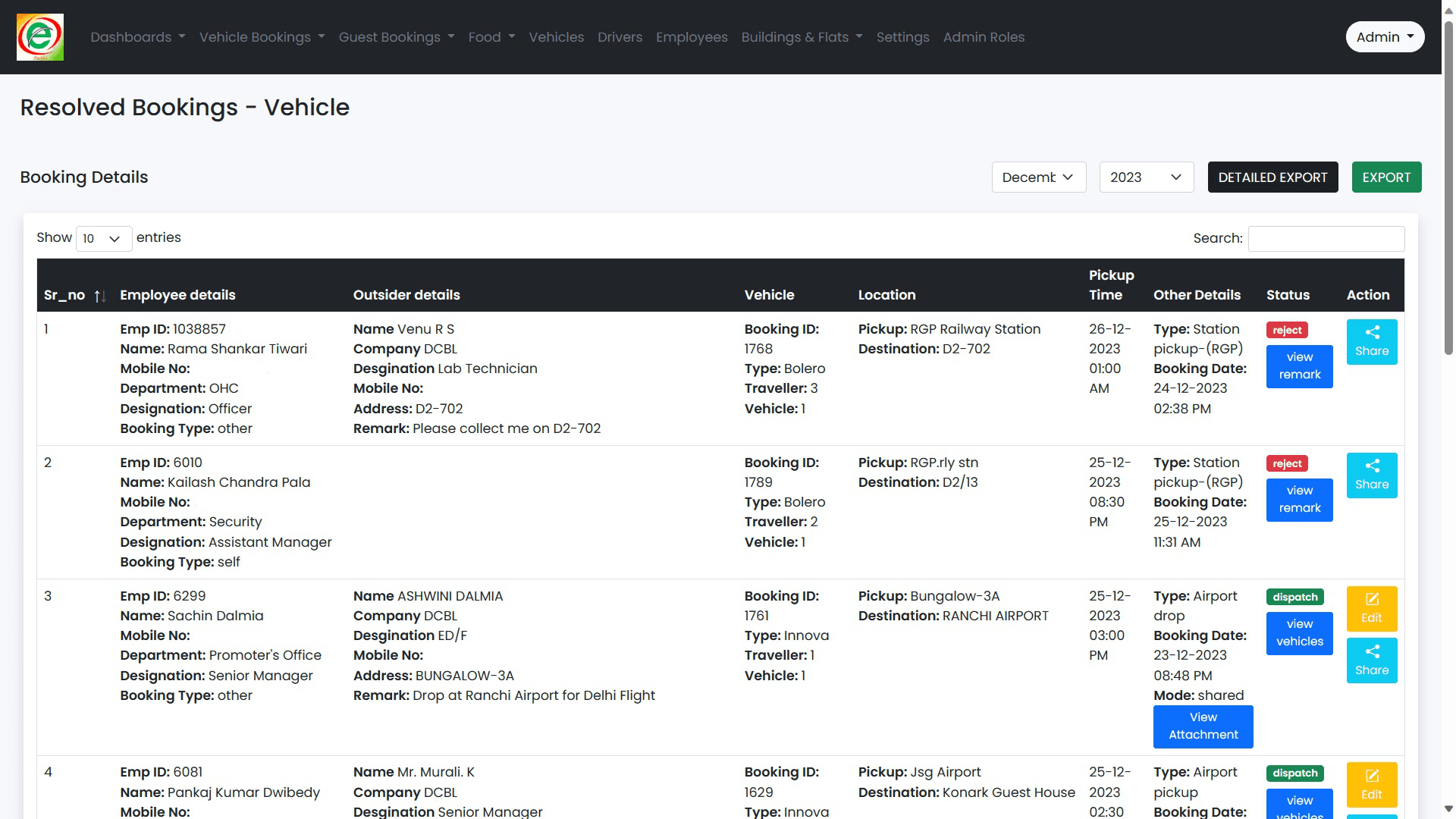Open View Attachment for booking 1761
This screenshot has height=819, width=1456.
pyautogui.click(x=1203, y=726)
